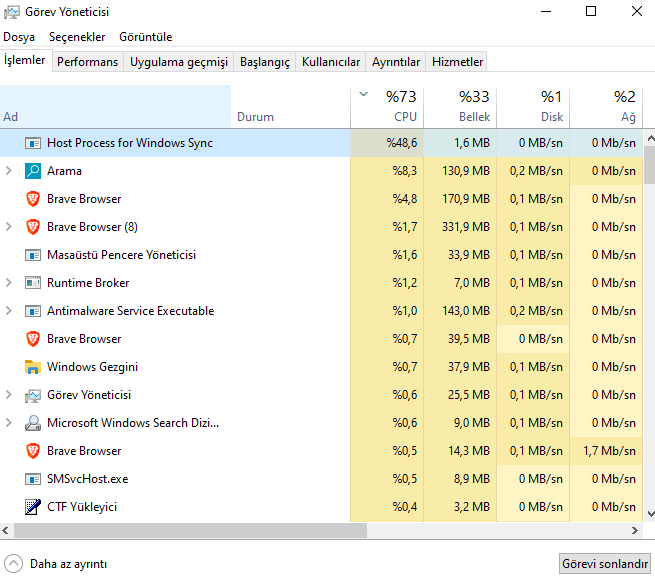Sort by the CPU column header
This screenshot has width=655, height=584.
coord(387,107)
